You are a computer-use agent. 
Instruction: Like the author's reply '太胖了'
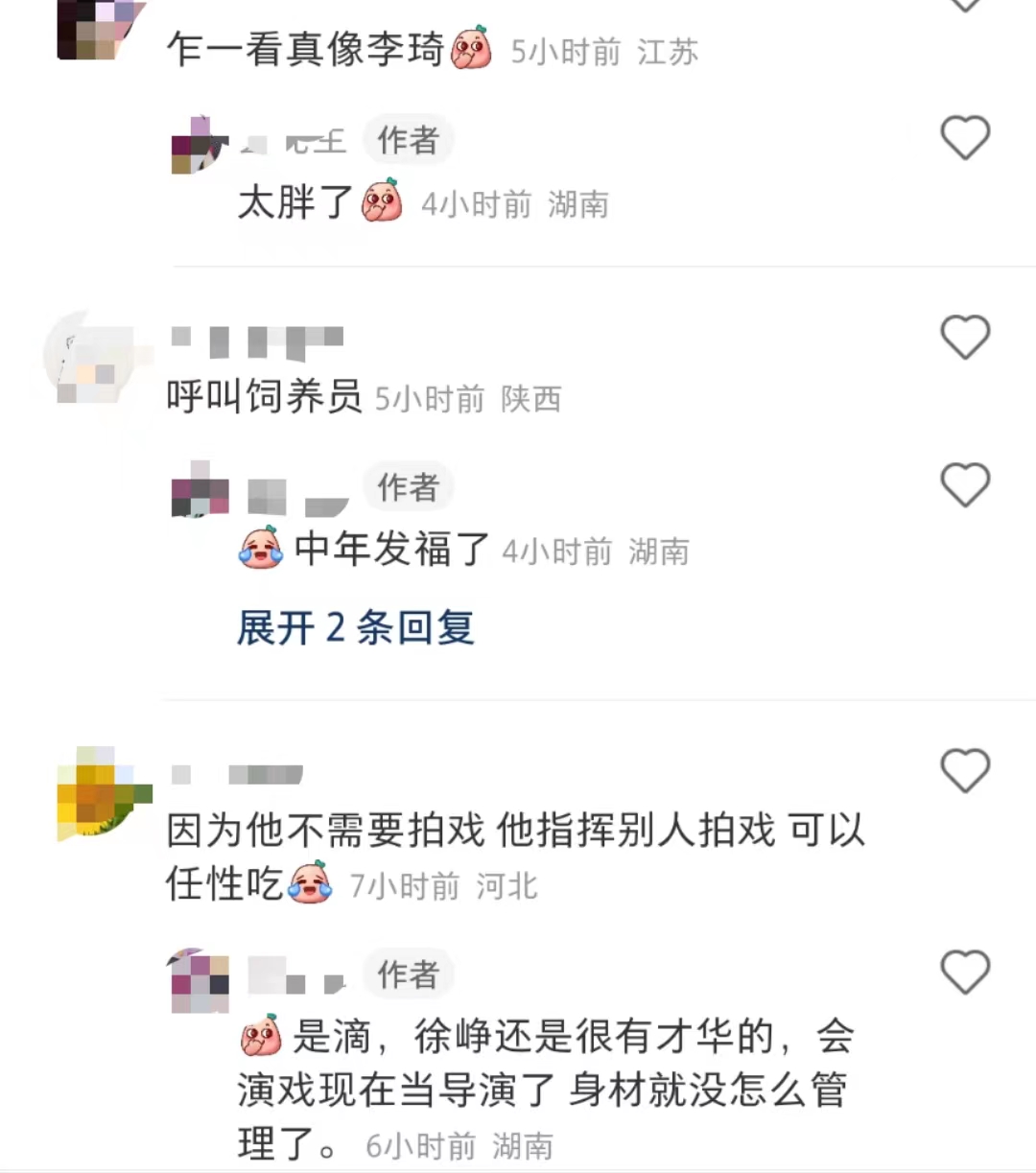tap(965, 137)
